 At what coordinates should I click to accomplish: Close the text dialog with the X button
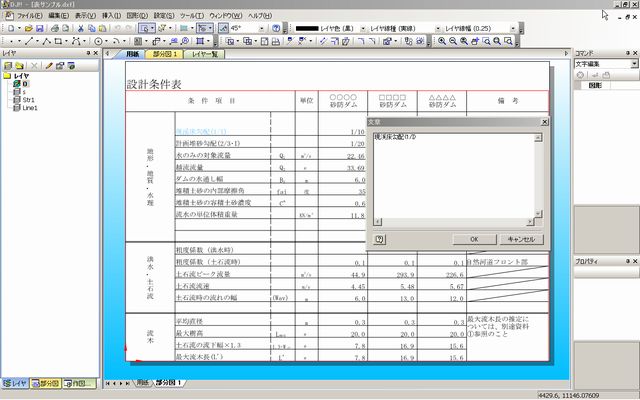tap(544, 122)
